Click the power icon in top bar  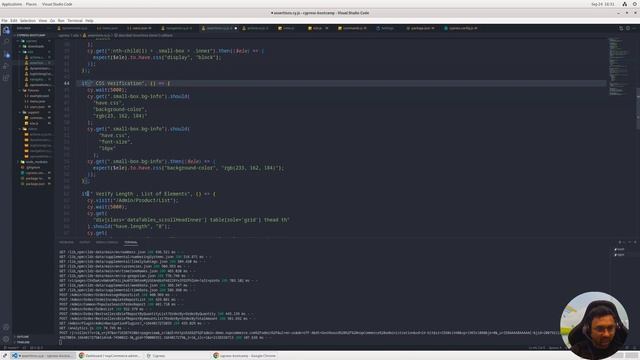click(x=635, y=4)
